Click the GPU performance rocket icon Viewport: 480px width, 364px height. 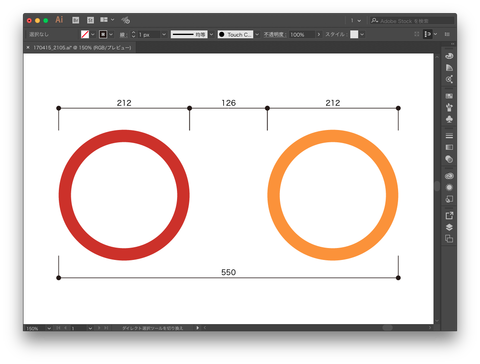click(126, 20)
